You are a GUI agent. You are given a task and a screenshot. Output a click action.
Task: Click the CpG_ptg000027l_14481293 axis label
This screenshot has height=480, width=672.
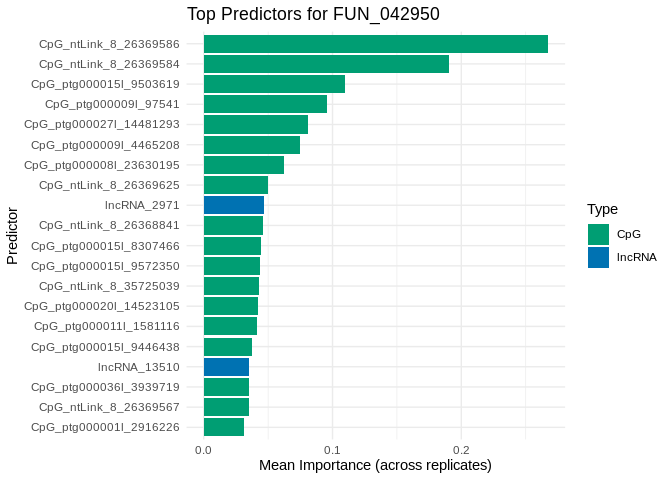[x=102, y=125]
